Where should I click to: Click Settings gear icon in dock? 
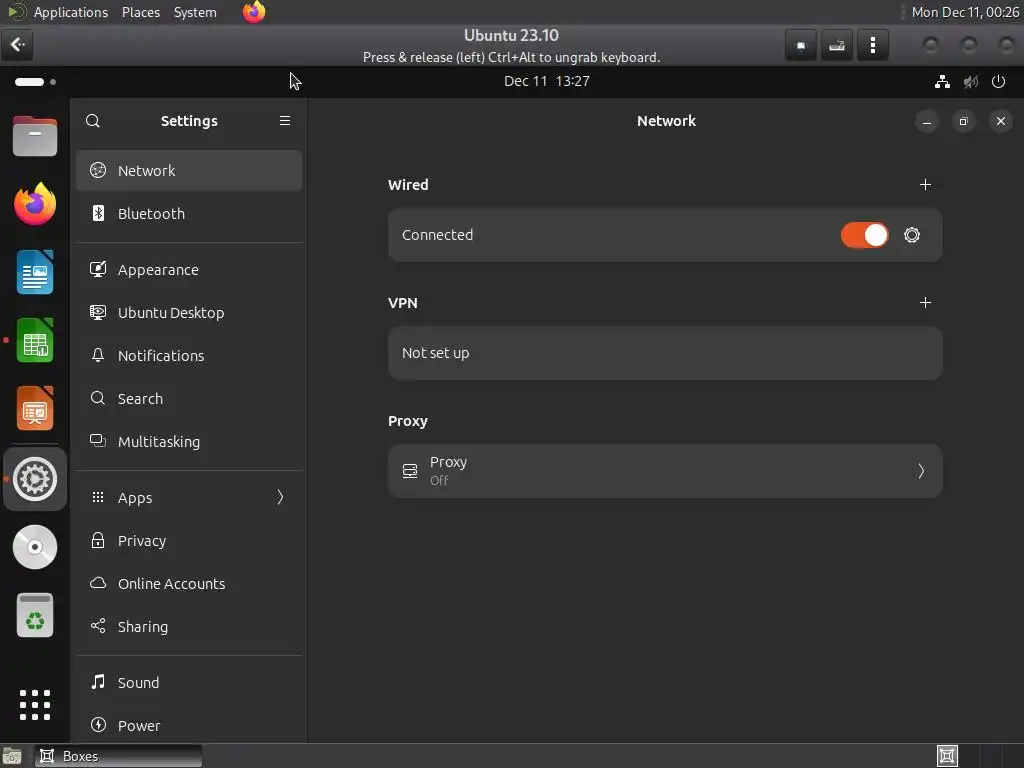coord(35,479)
